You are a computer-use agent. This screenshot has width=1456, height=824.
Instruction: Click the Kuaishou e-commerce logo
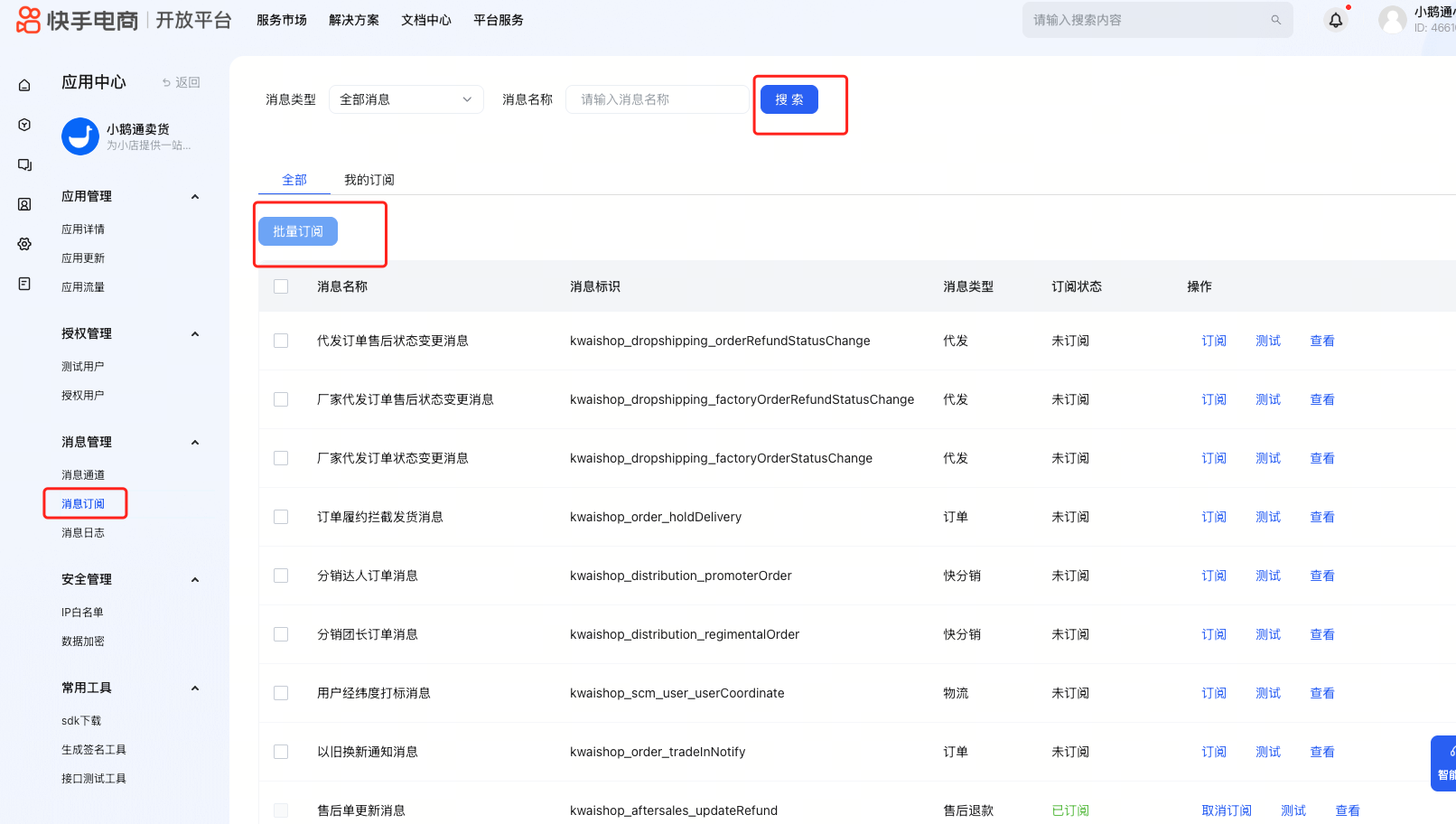coord(78,20)
